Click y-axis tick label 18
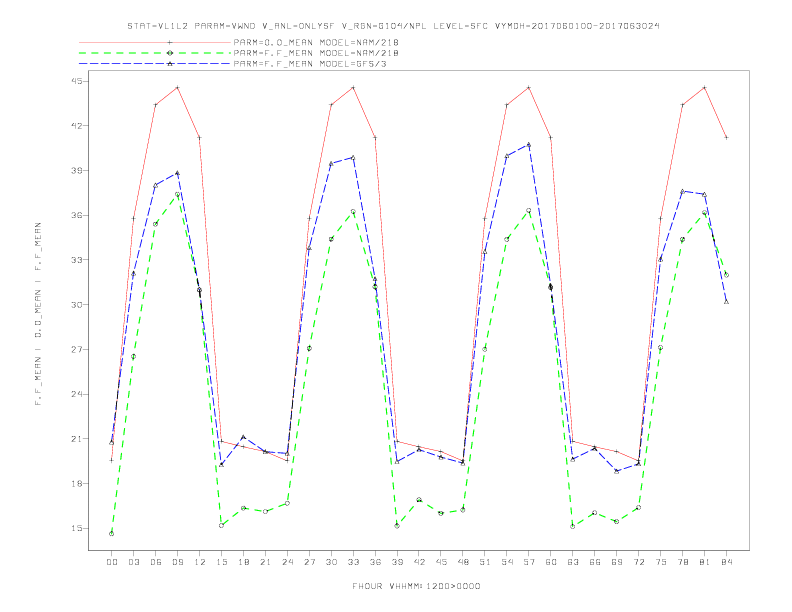Image resolution: width=792 pixels, height=612 pixels. point(77,483)
